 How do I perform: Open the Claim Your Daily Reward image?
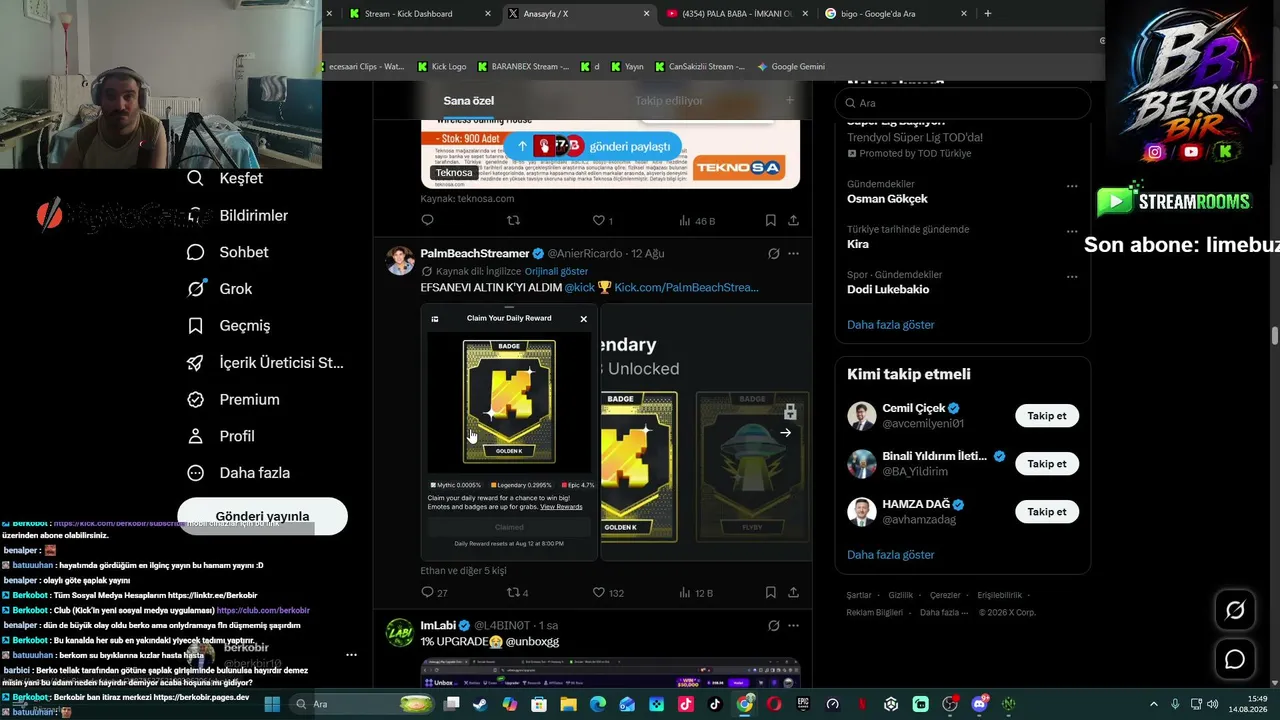pyautogui.click(x=509, y=432)
